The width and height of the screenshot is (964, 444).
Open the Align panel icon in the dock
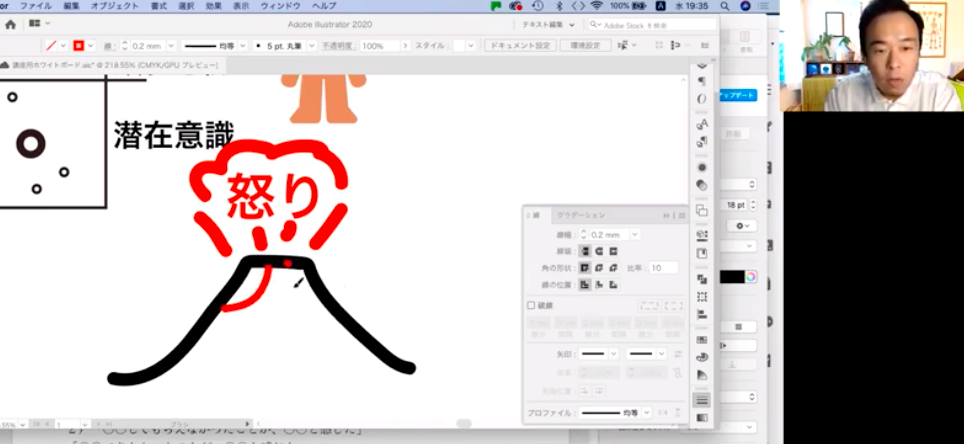tap(702, 314)
